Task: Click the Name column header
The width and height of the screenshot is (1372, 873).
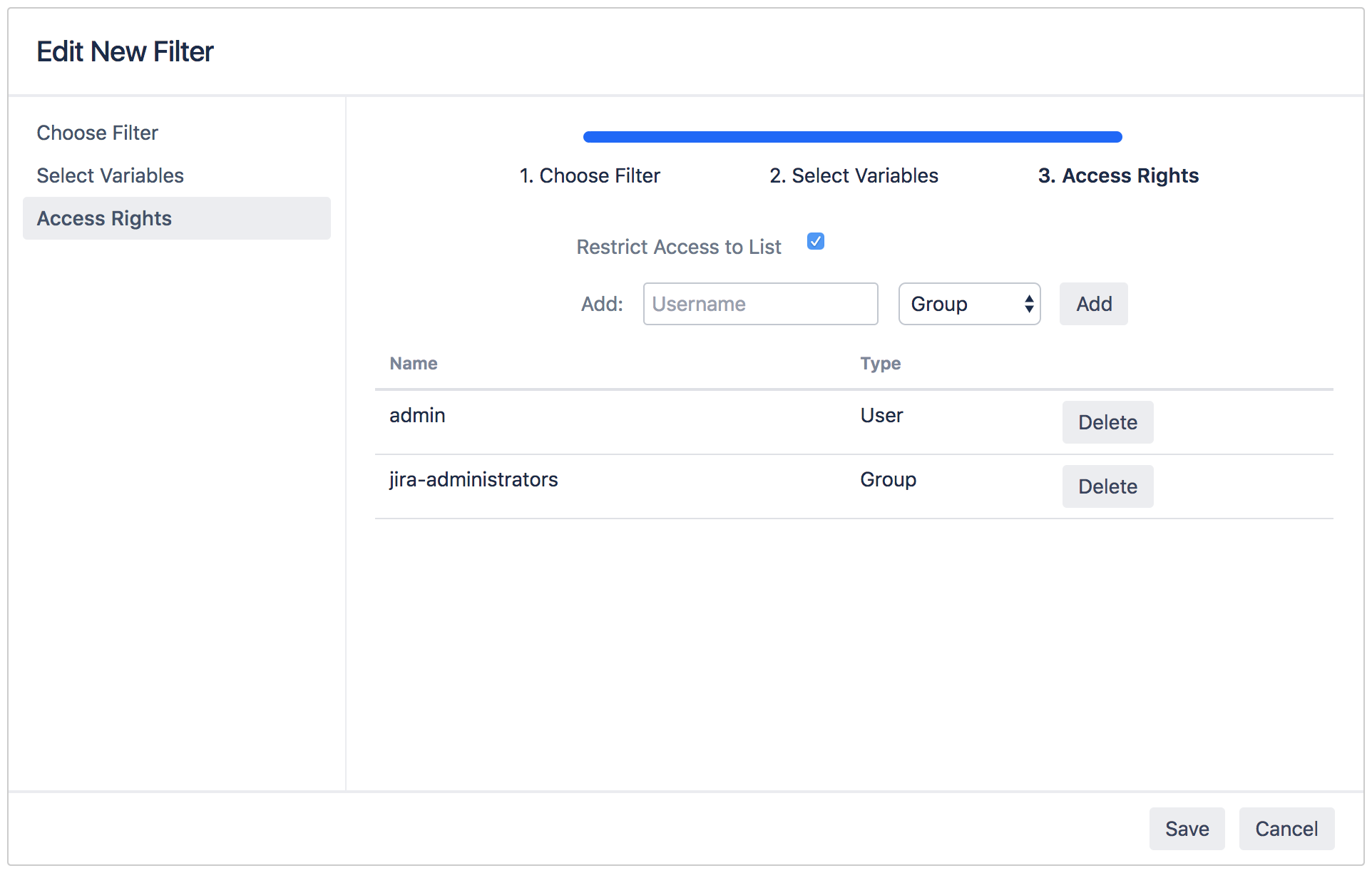Action: 413,363
